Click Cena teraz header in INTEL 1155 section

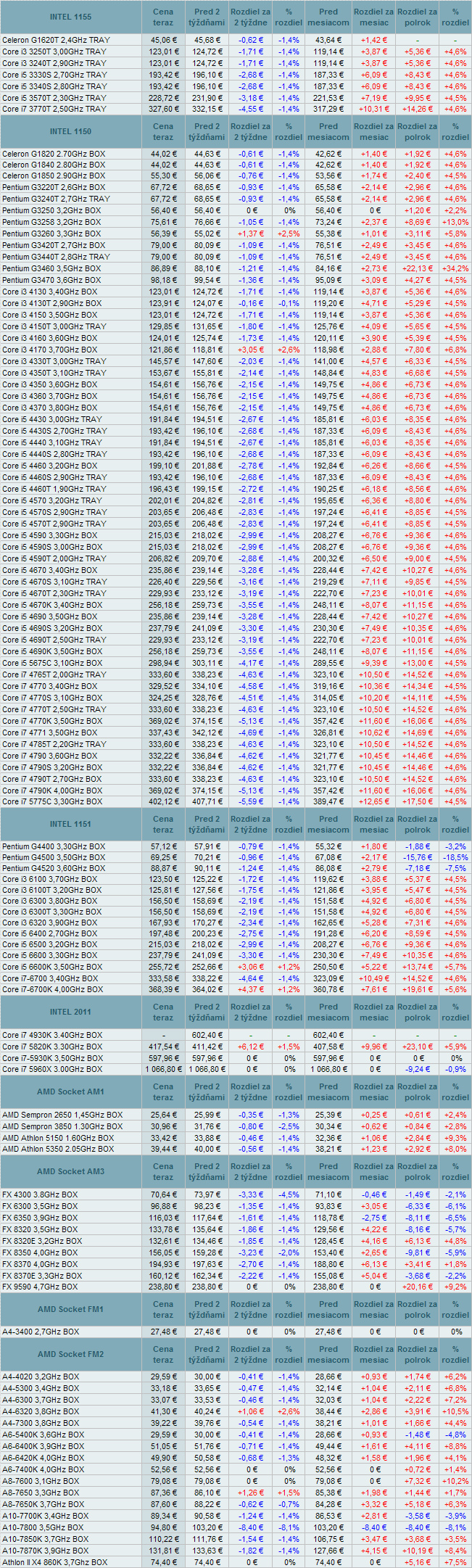pos(163,17)
